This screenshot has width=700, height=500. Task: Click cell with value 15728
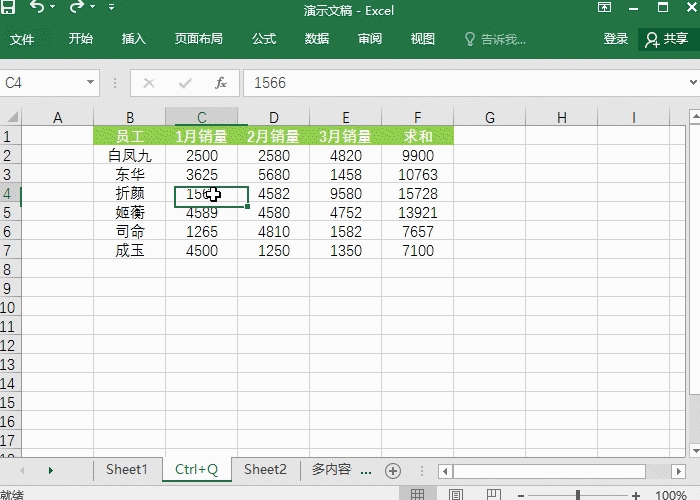click(x=417, y=193)
